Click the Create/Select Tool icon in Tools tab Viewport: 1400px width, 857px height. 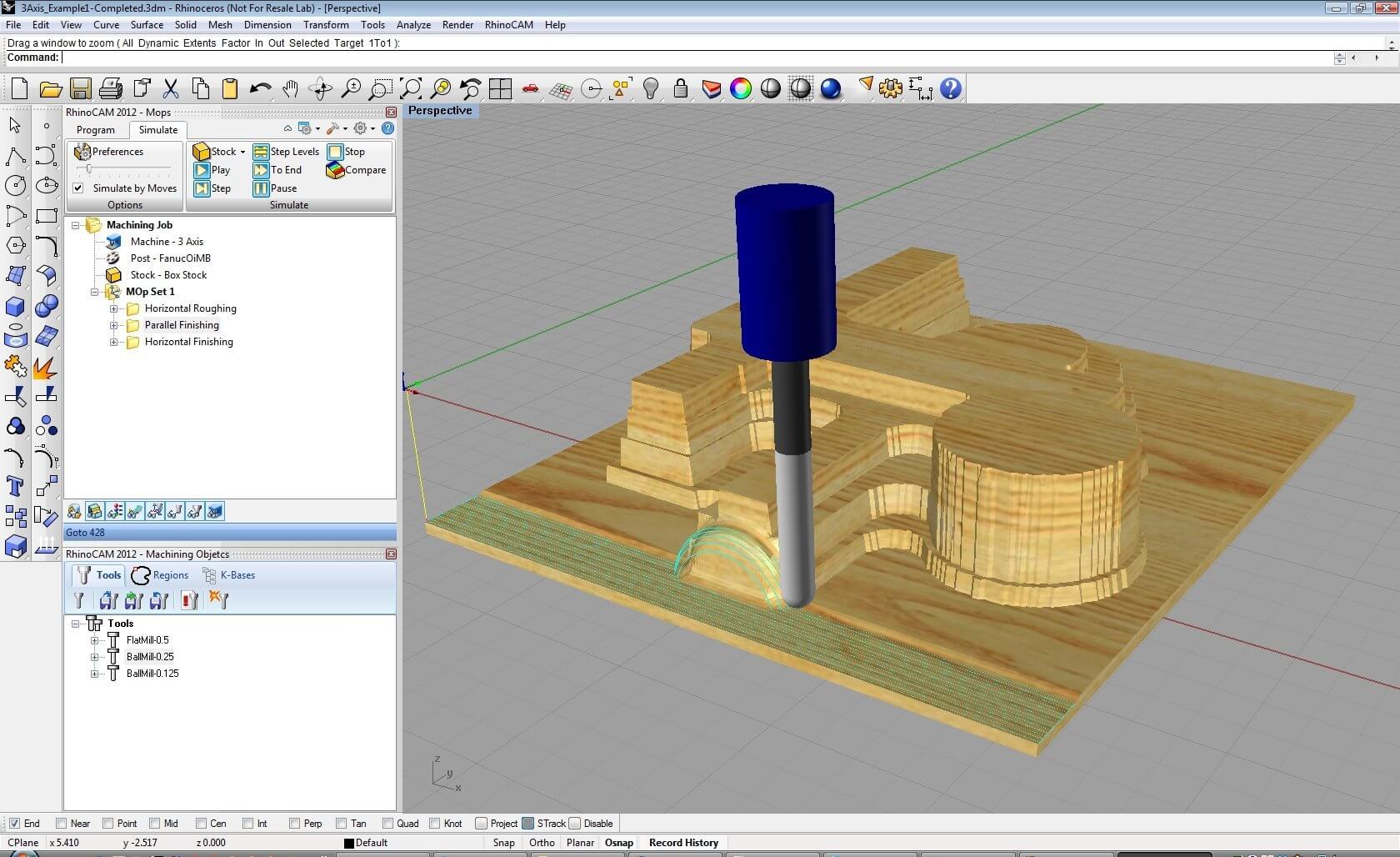click(x=78, y=599)
